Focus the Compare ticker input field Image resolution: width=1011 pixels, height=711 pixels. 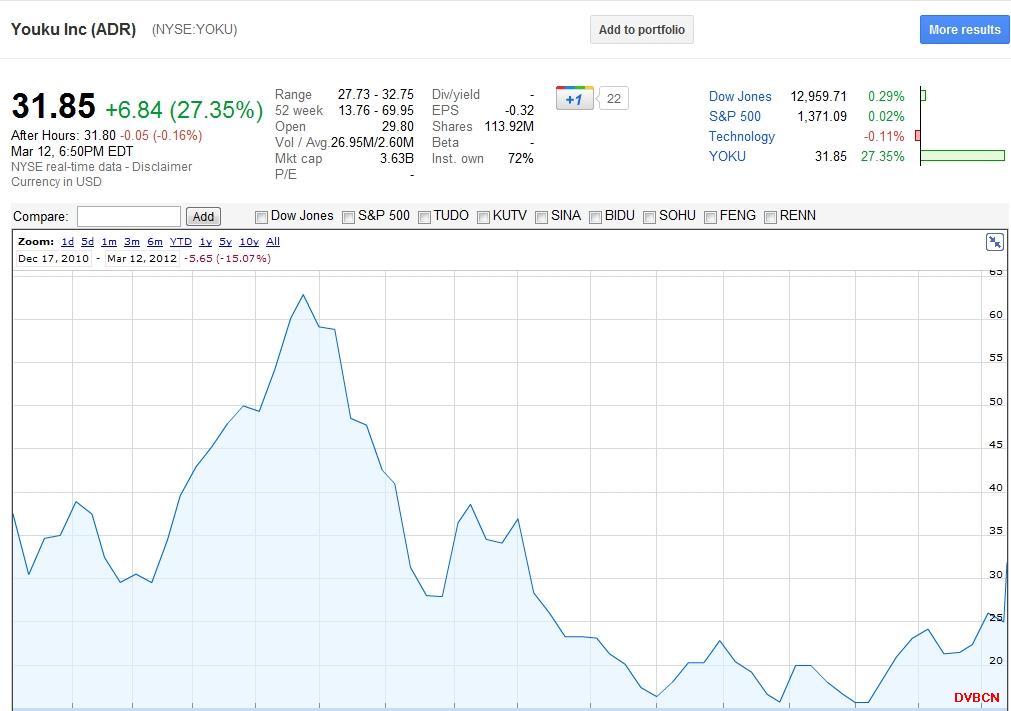pos(129,217)
